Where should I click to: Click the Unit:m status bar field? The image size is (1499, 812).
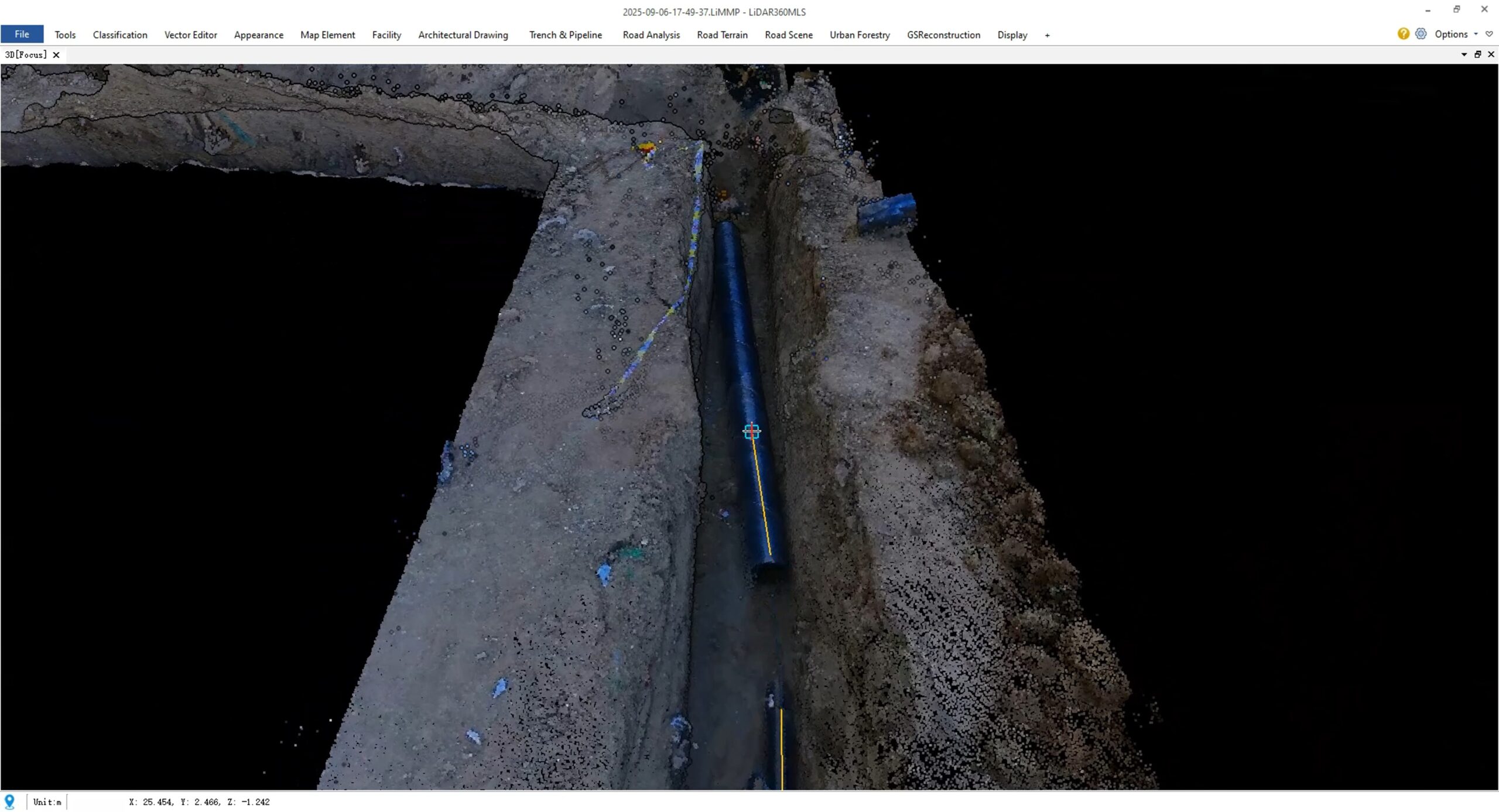[x=47, y=802]
